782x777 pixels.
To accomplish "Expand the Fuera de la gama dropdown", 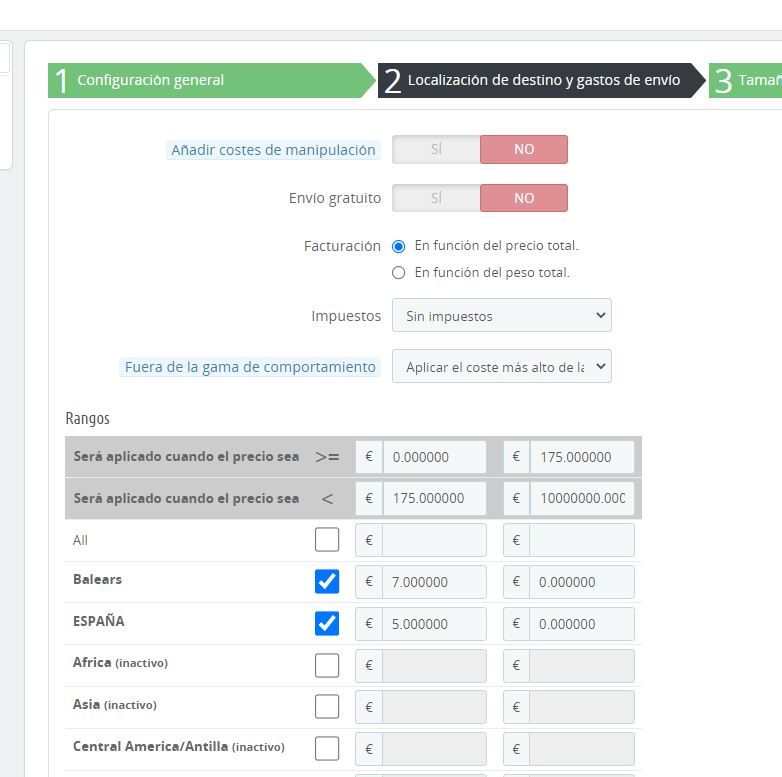I will [502, 367].
